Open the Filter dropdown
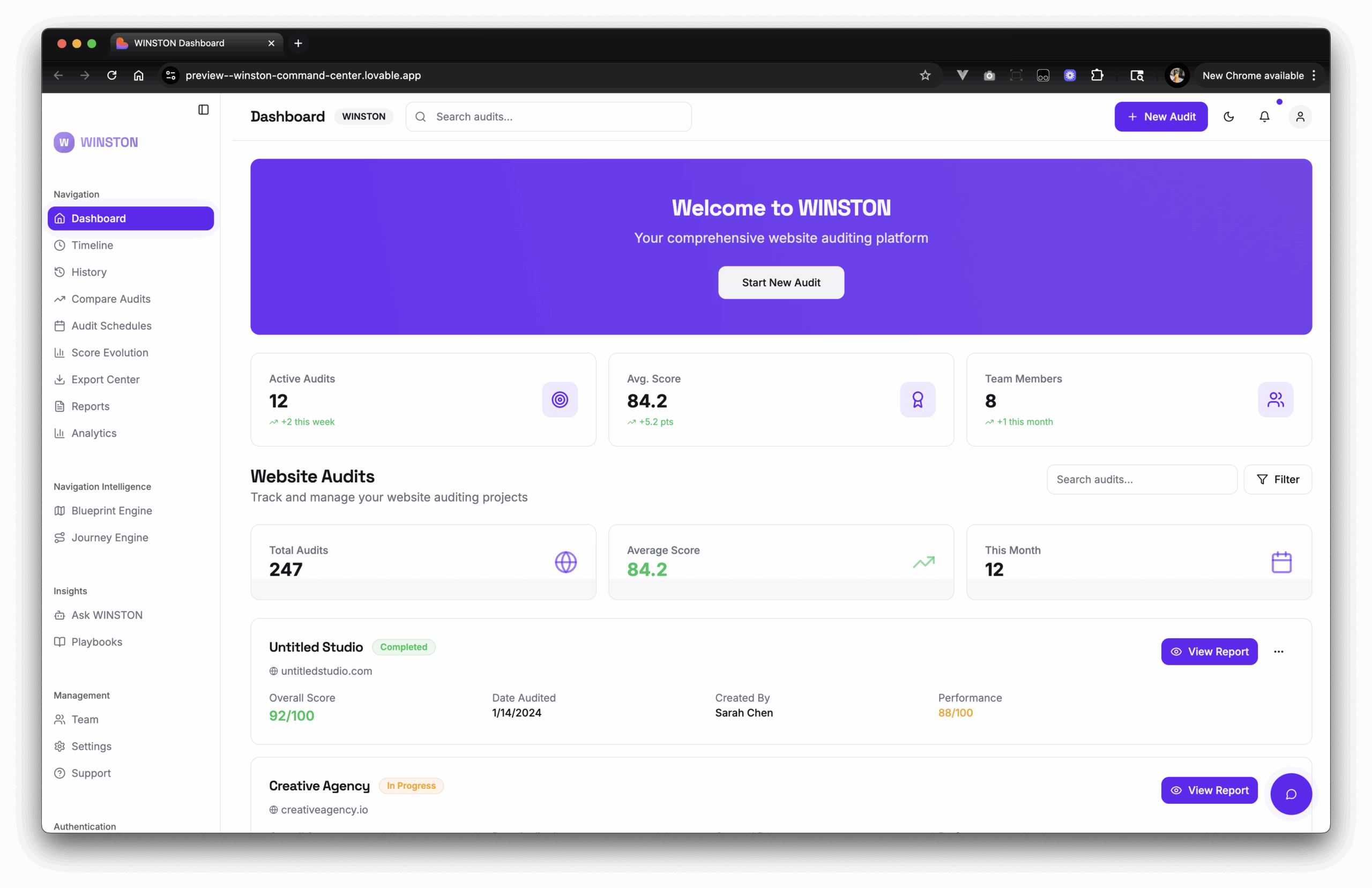Screen dimensions: 1372x888 point(1278,479)
